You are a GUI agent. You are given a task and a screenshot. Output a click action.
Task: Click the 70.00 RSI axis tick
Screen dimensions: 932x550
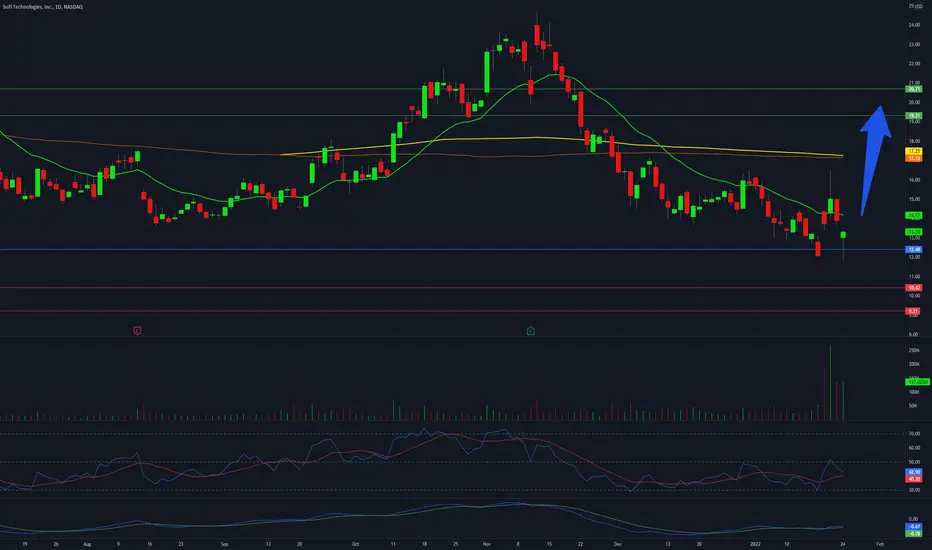coord(914,434)
